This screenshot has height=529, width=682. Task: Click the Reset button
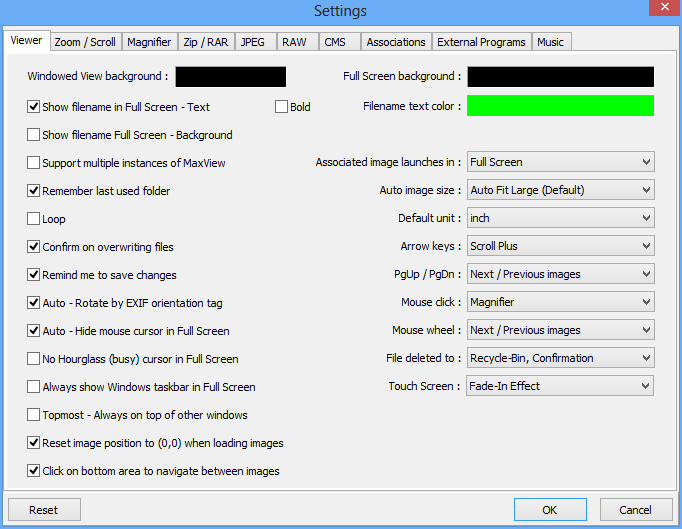pyautogui.click(x=44, y=510)
